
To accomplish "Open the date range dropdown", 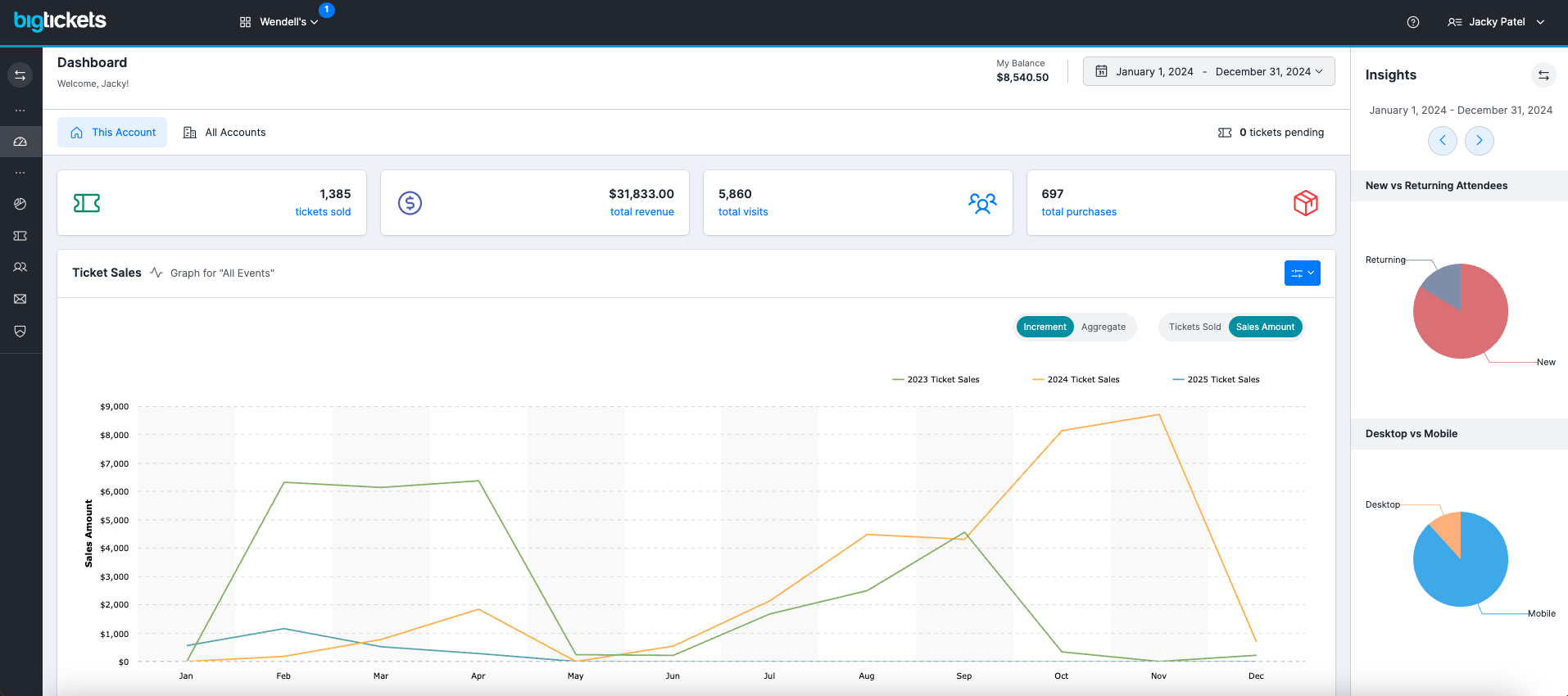I will (1209, 71).
